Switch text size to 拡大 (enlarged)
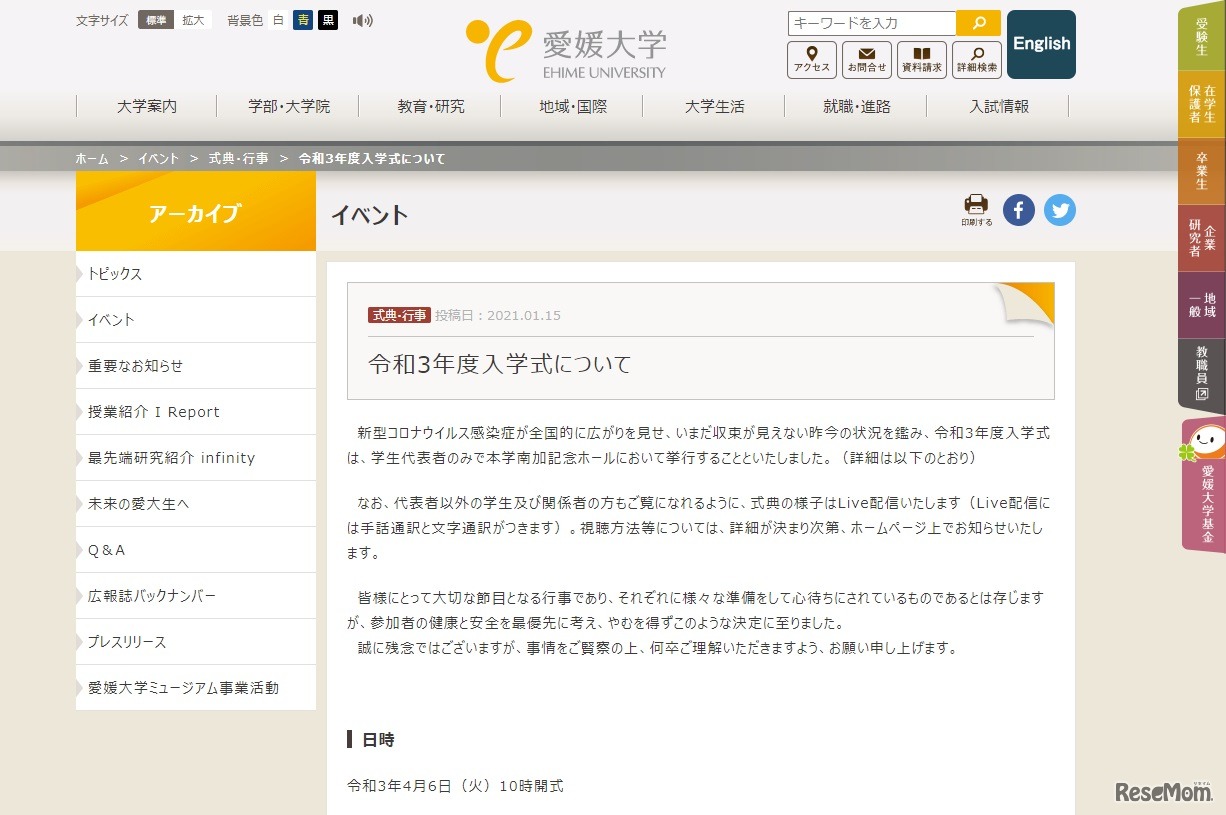This screenshot has height=815, width=1226. coord(194,19)
